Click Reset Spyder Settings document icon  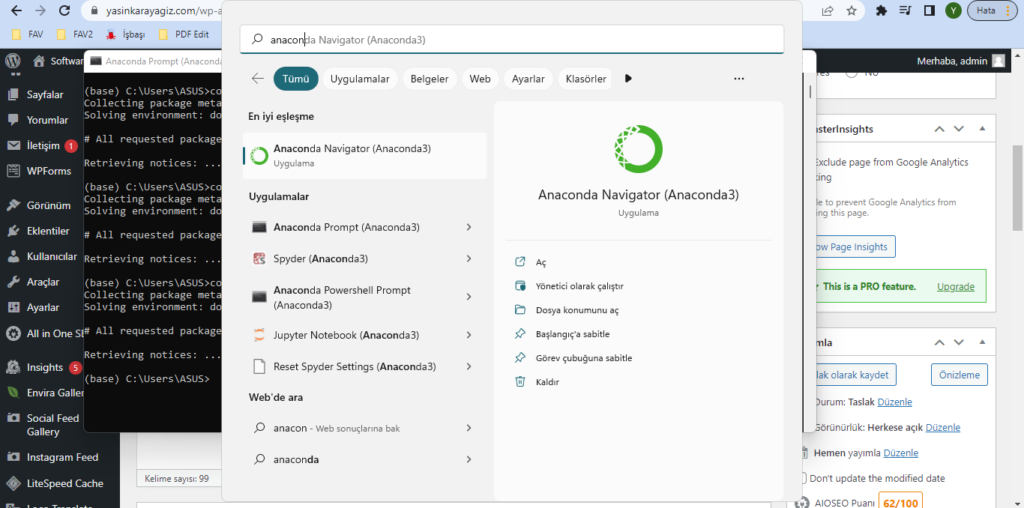(x=259, y=366)
